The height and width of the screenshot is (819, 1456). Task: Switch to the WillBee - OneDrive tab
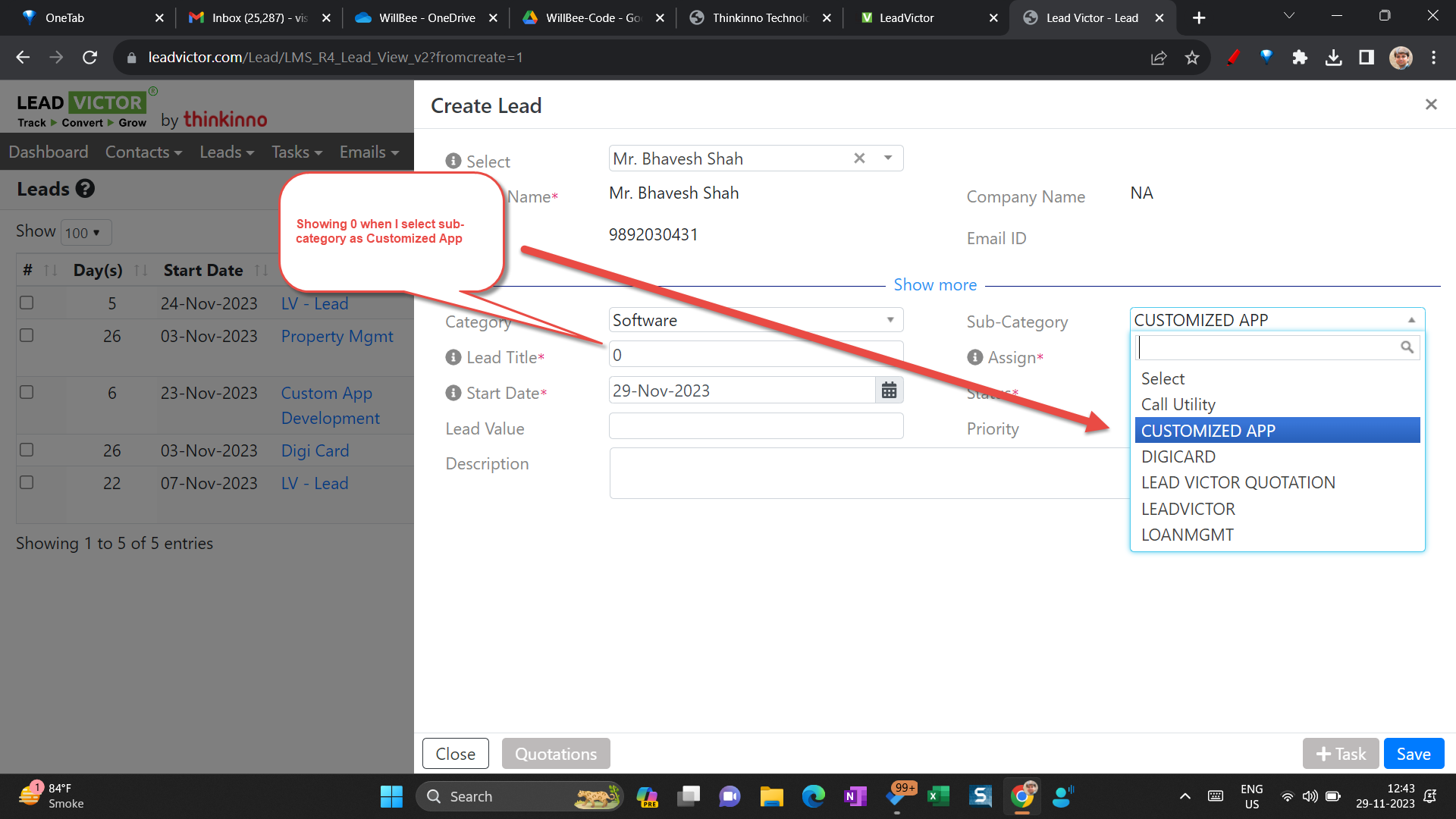tap(426, 17)
